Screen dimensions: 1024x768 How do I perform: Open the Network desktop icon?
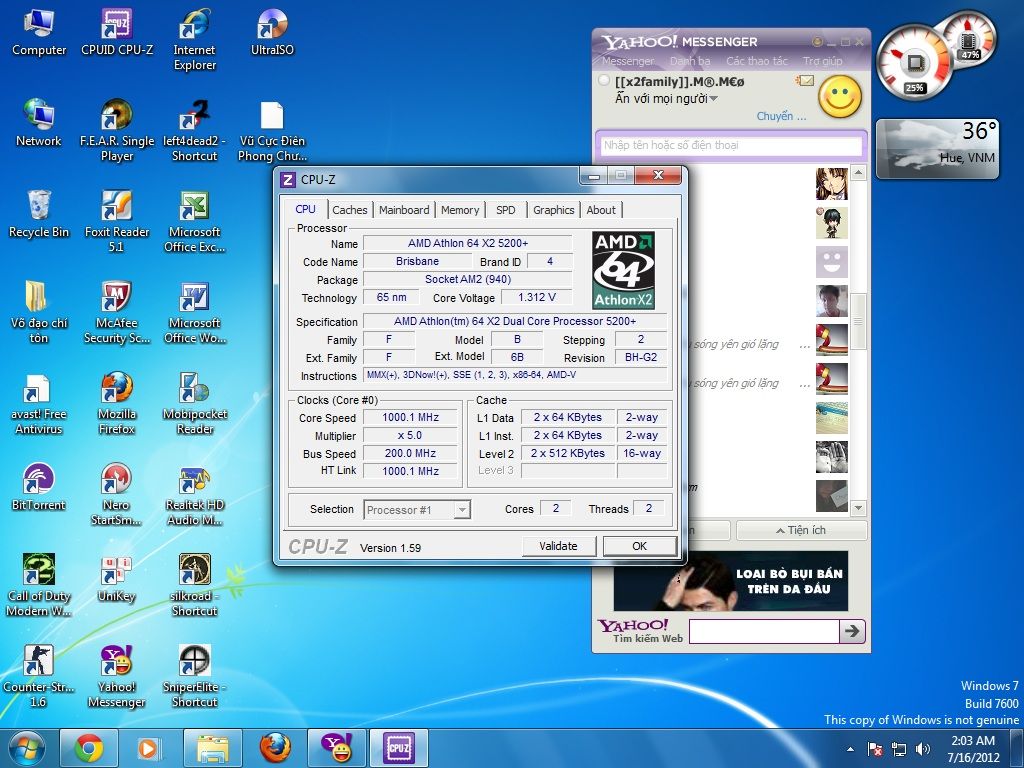(39, 122)
